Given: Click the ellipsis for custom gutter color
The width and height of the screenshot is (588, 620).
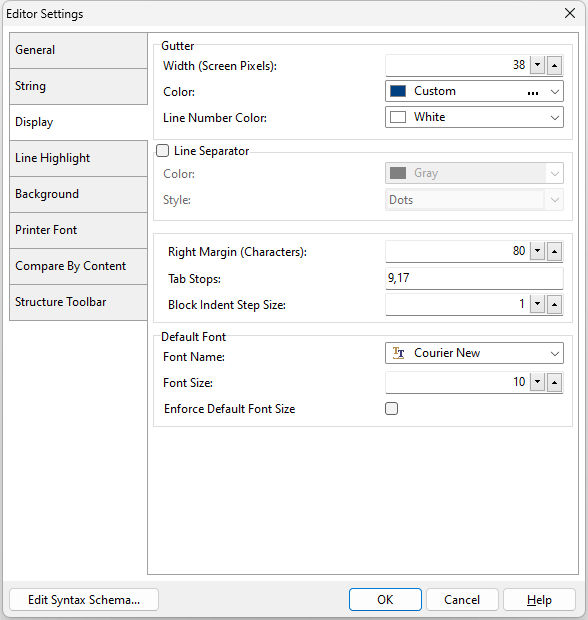Looking at the screenshot, I should click(533, 93).
